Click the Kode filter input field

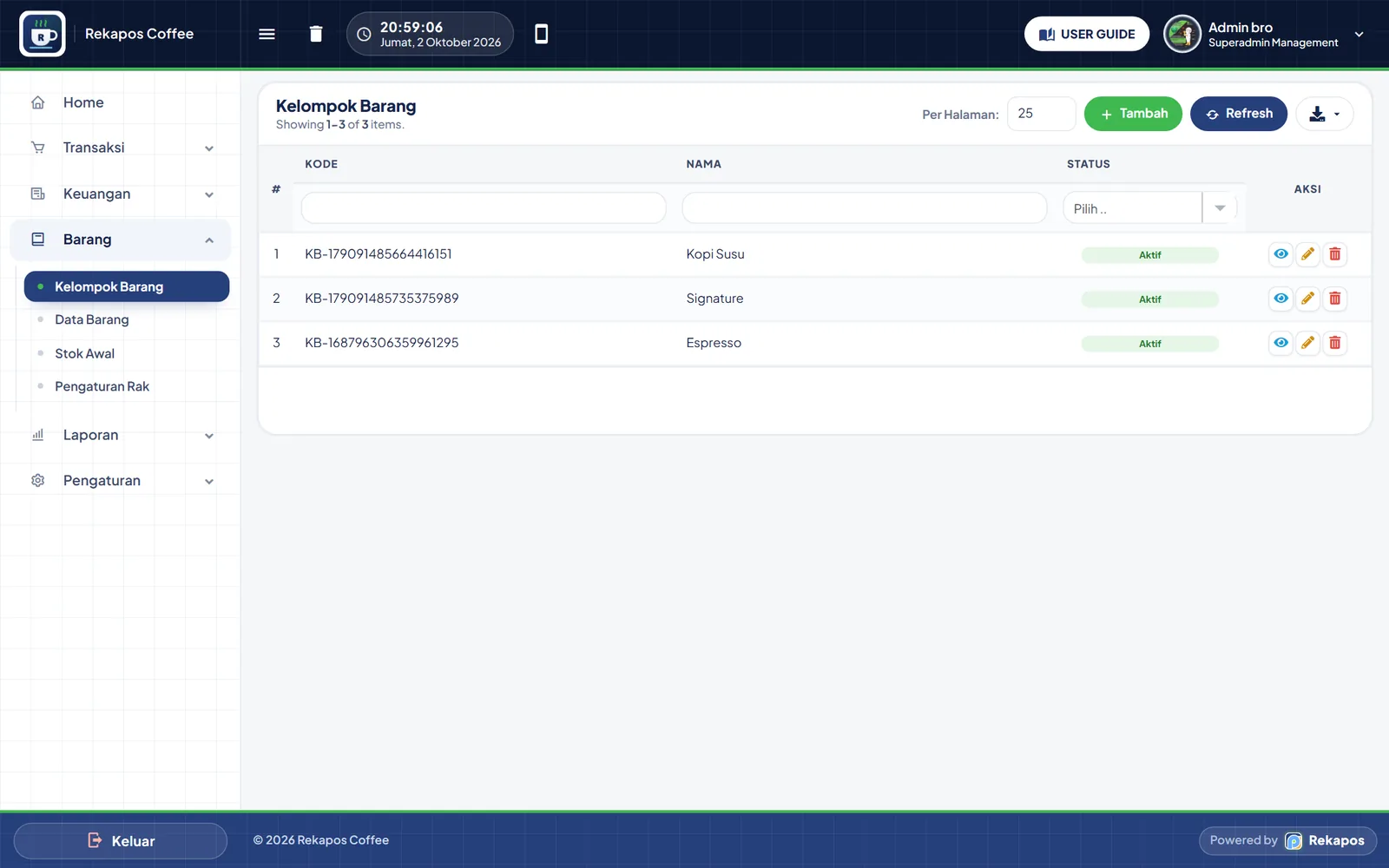pyautogui.click(x=484, y=208)
